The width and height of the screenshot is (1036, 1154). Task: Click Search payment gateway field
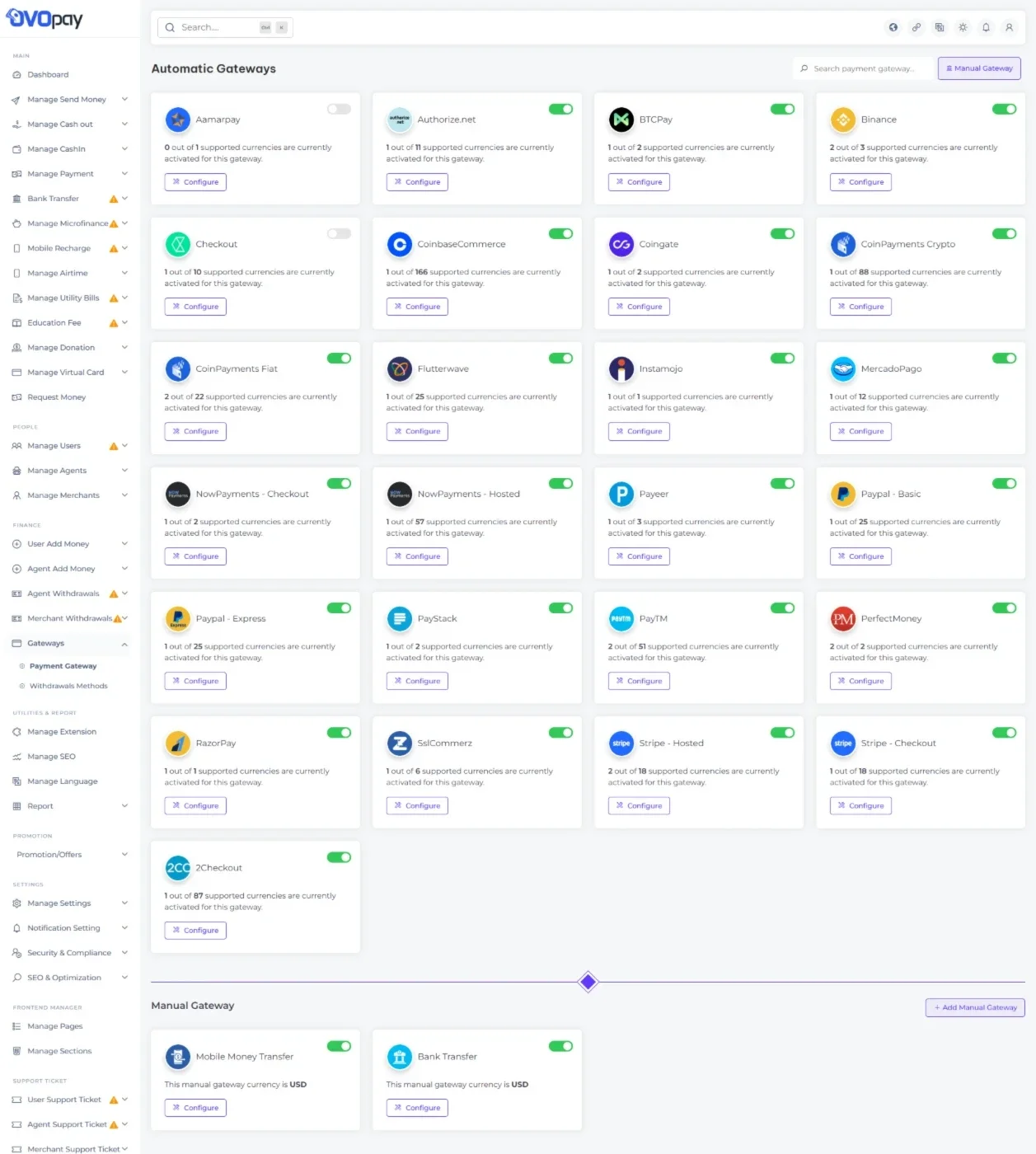864,68
